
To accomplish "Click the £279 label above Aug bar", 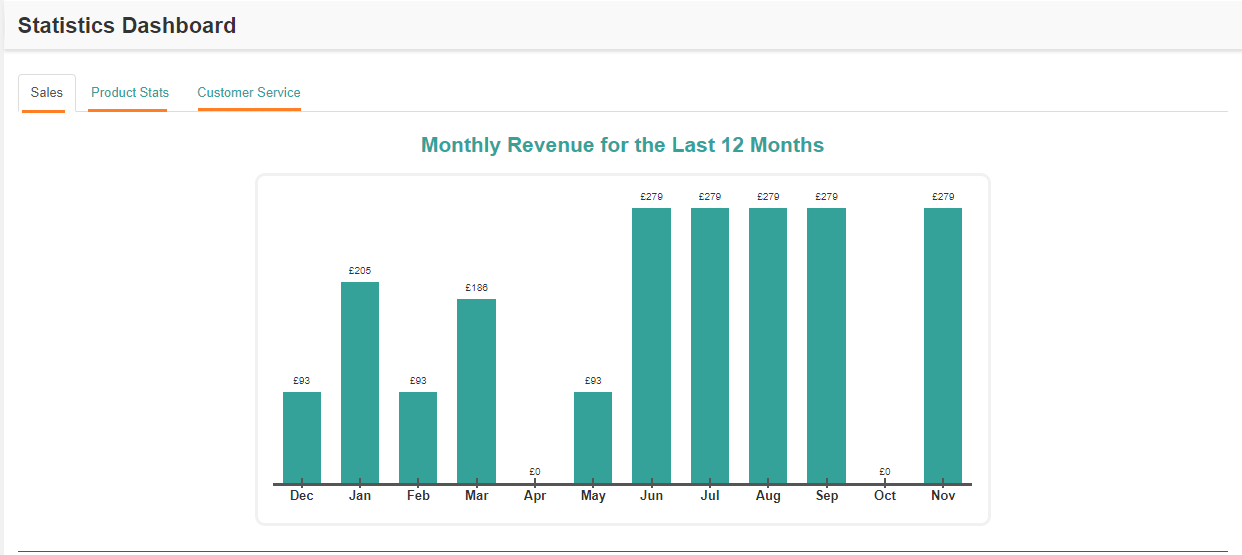I will tap(768, 197).
